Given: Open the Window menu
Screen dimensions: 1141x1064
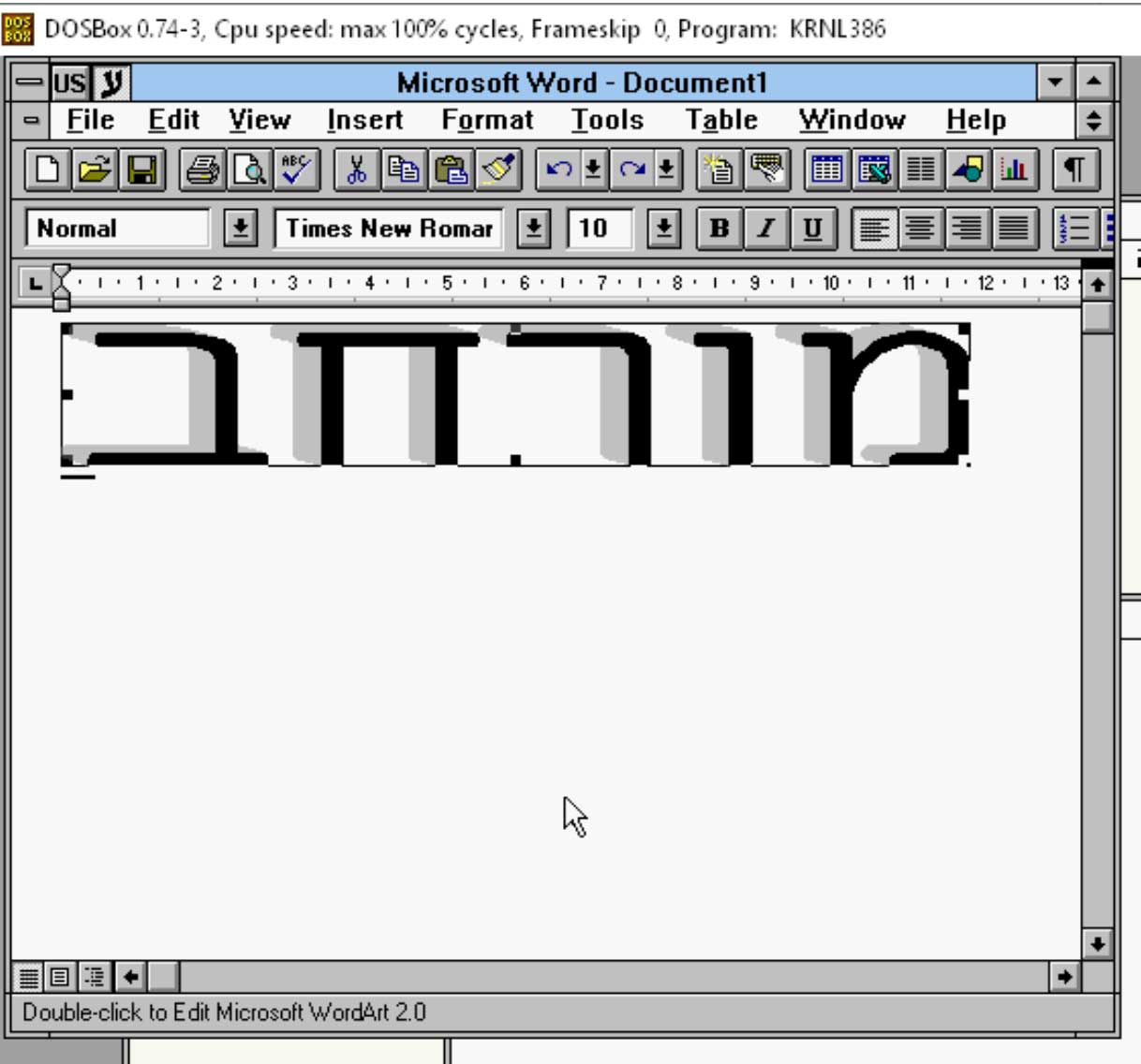Looking at the screenshot, I should 852,120.
